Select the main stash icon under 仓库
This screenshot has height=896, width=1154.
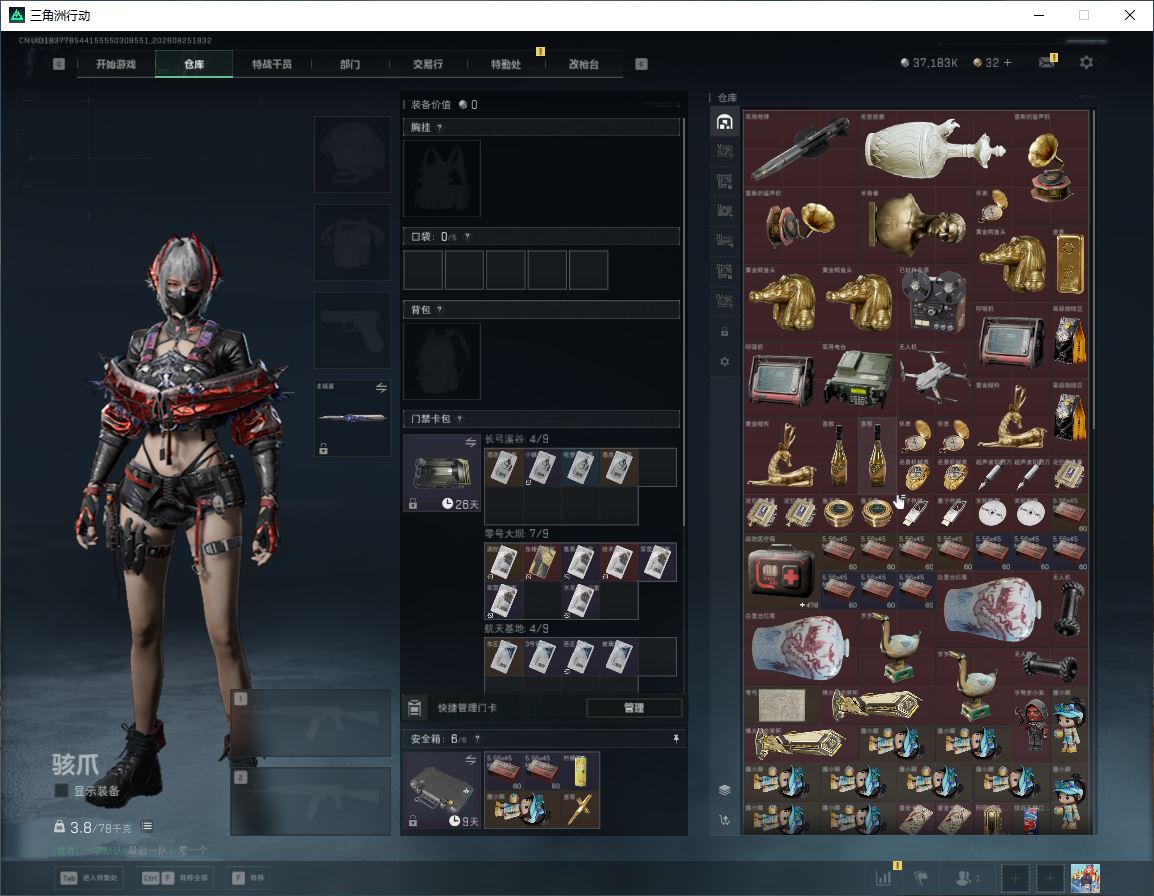(725, 122)
